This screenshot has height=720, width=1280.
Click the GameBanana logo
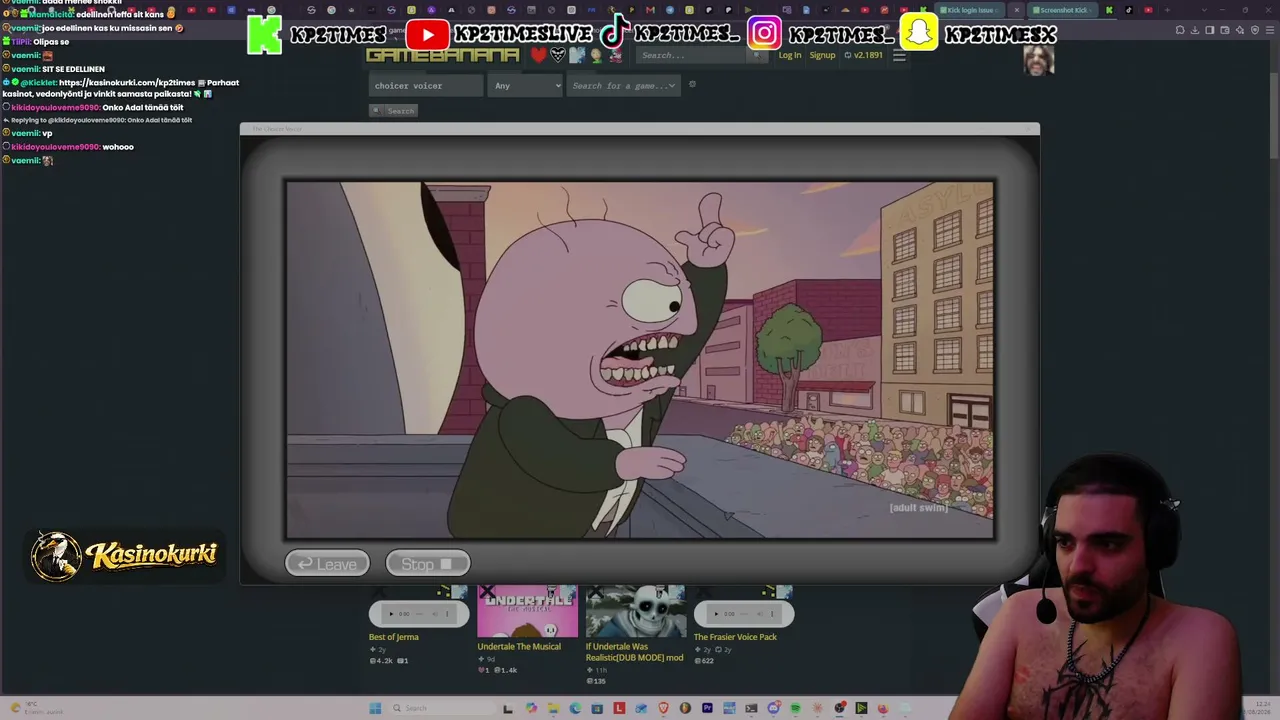click(x=443, y=55)
